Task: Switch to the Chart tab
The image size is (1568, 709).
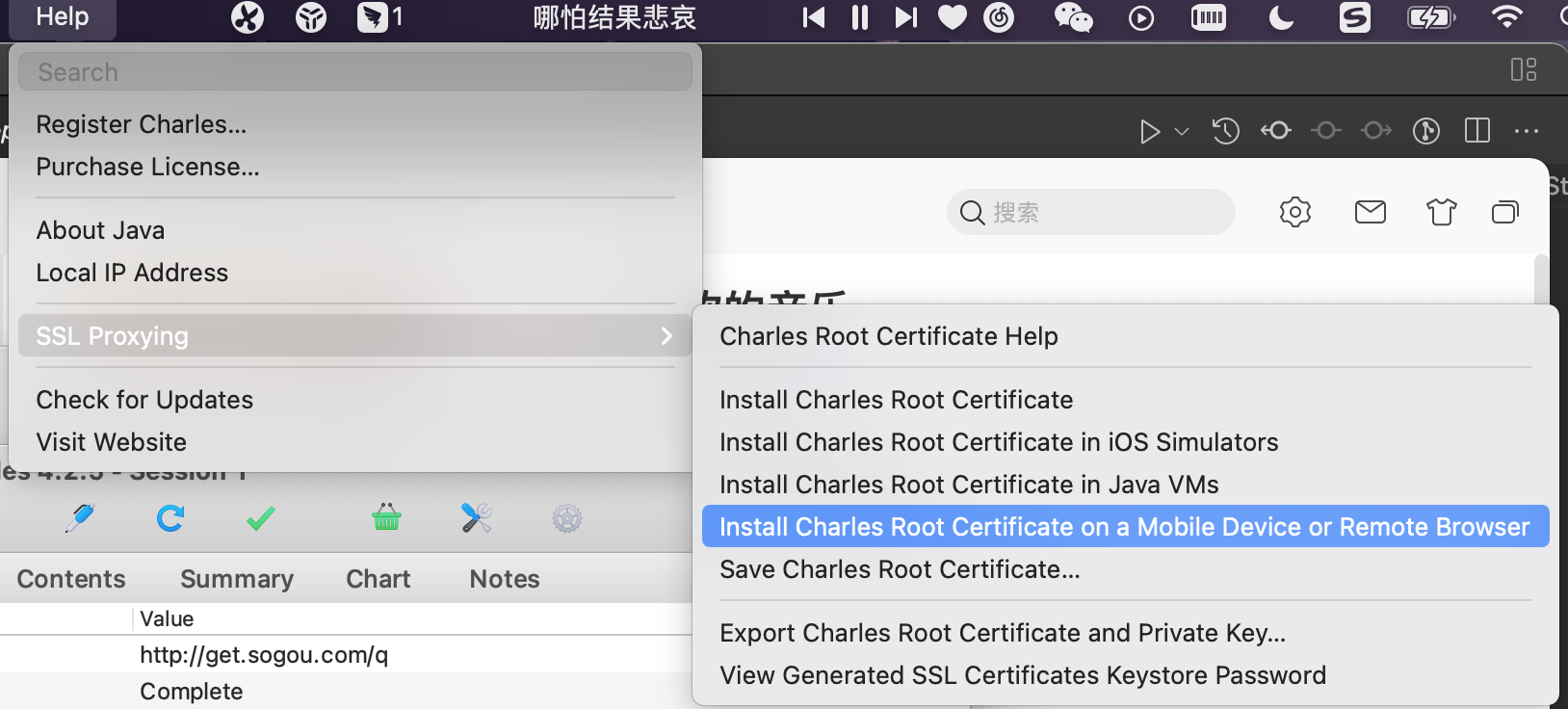Action: point(379,579)
